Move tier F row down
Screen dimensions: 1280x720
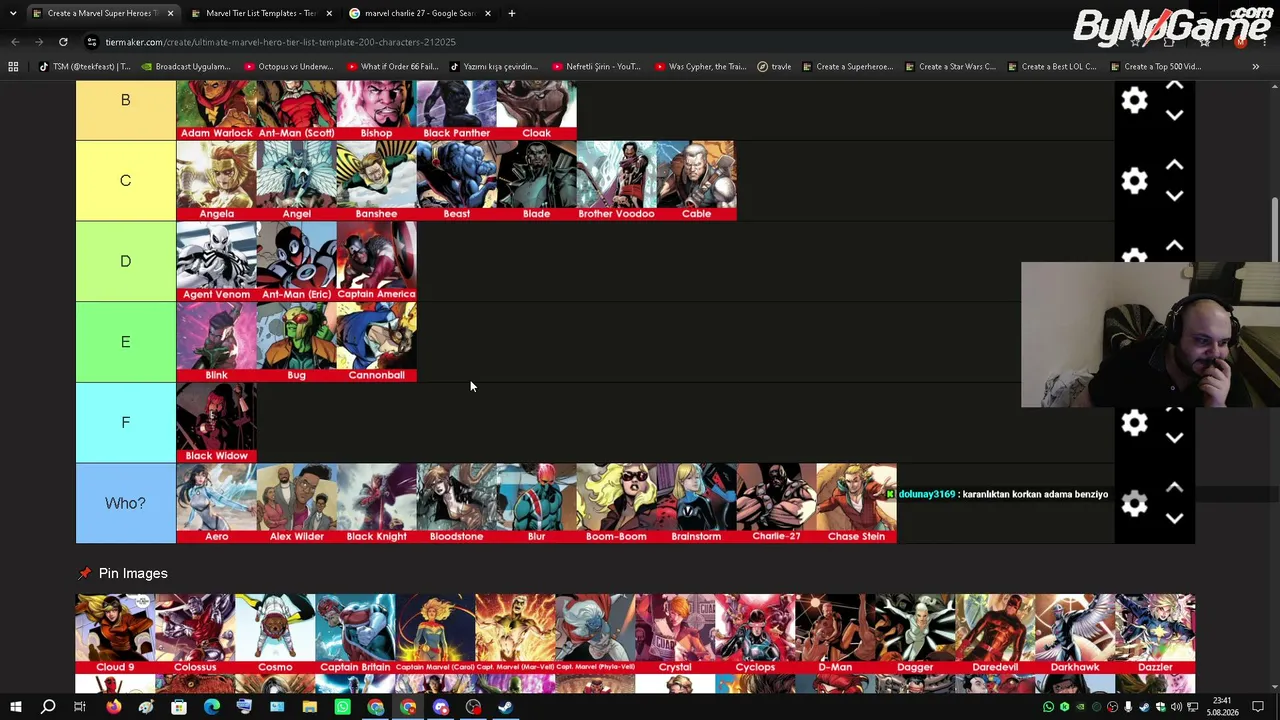[1175, 438]
